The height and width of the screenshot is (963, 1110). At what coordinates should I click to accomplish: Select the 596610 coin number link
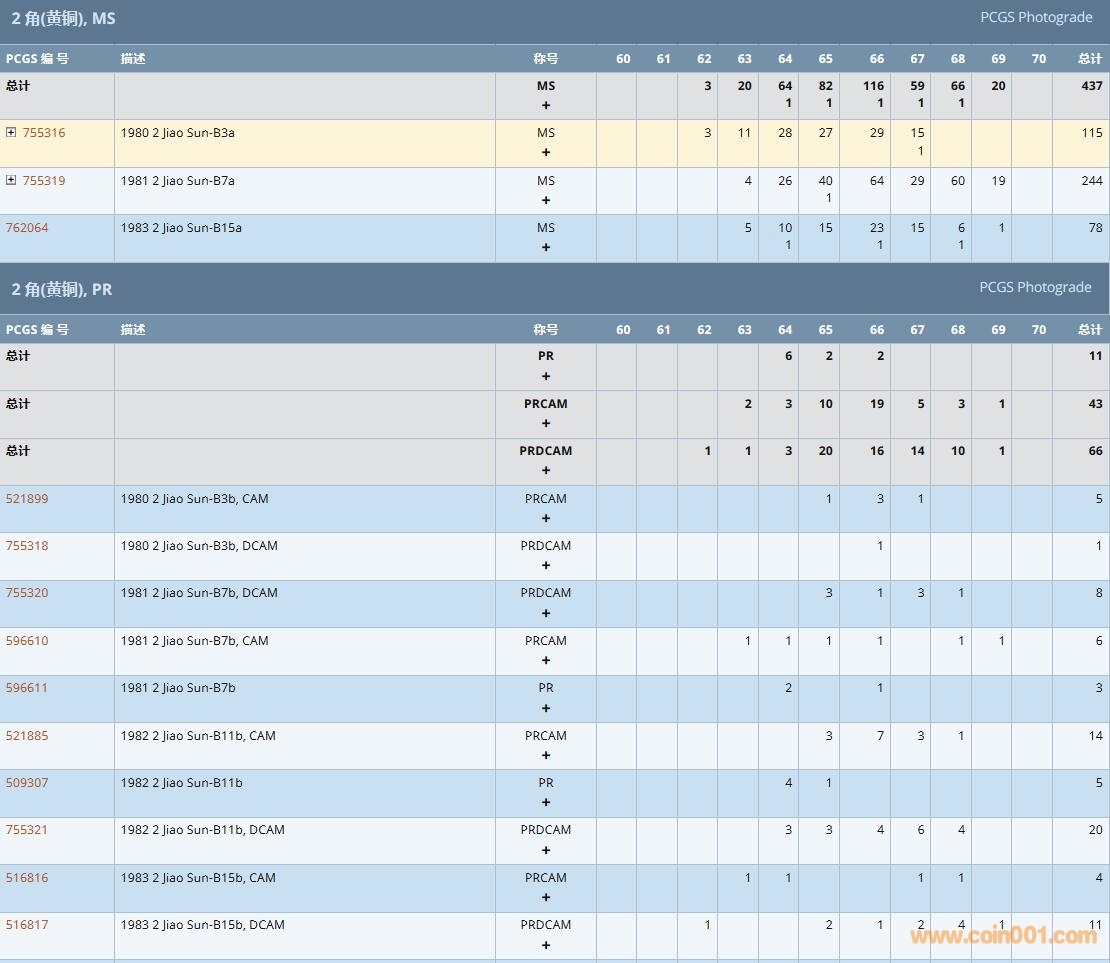tap(27, 641)
